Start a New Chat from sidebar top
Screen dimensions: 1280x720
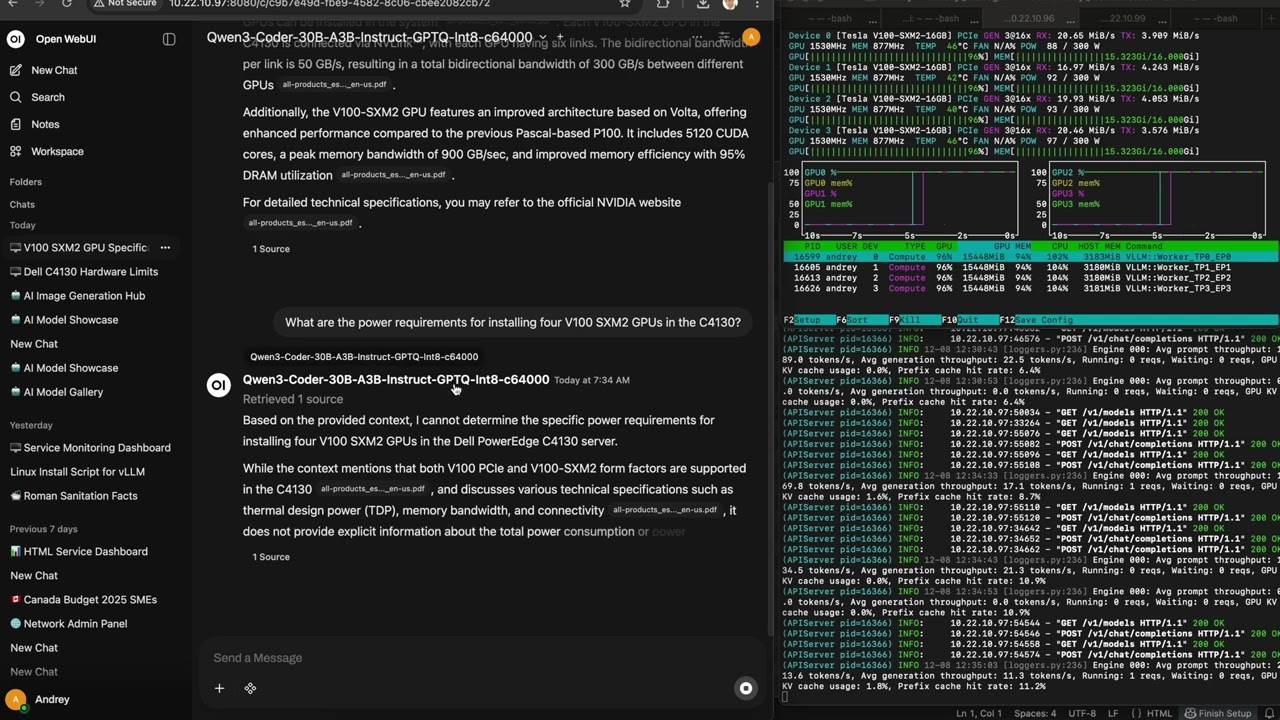click(54, 70)
